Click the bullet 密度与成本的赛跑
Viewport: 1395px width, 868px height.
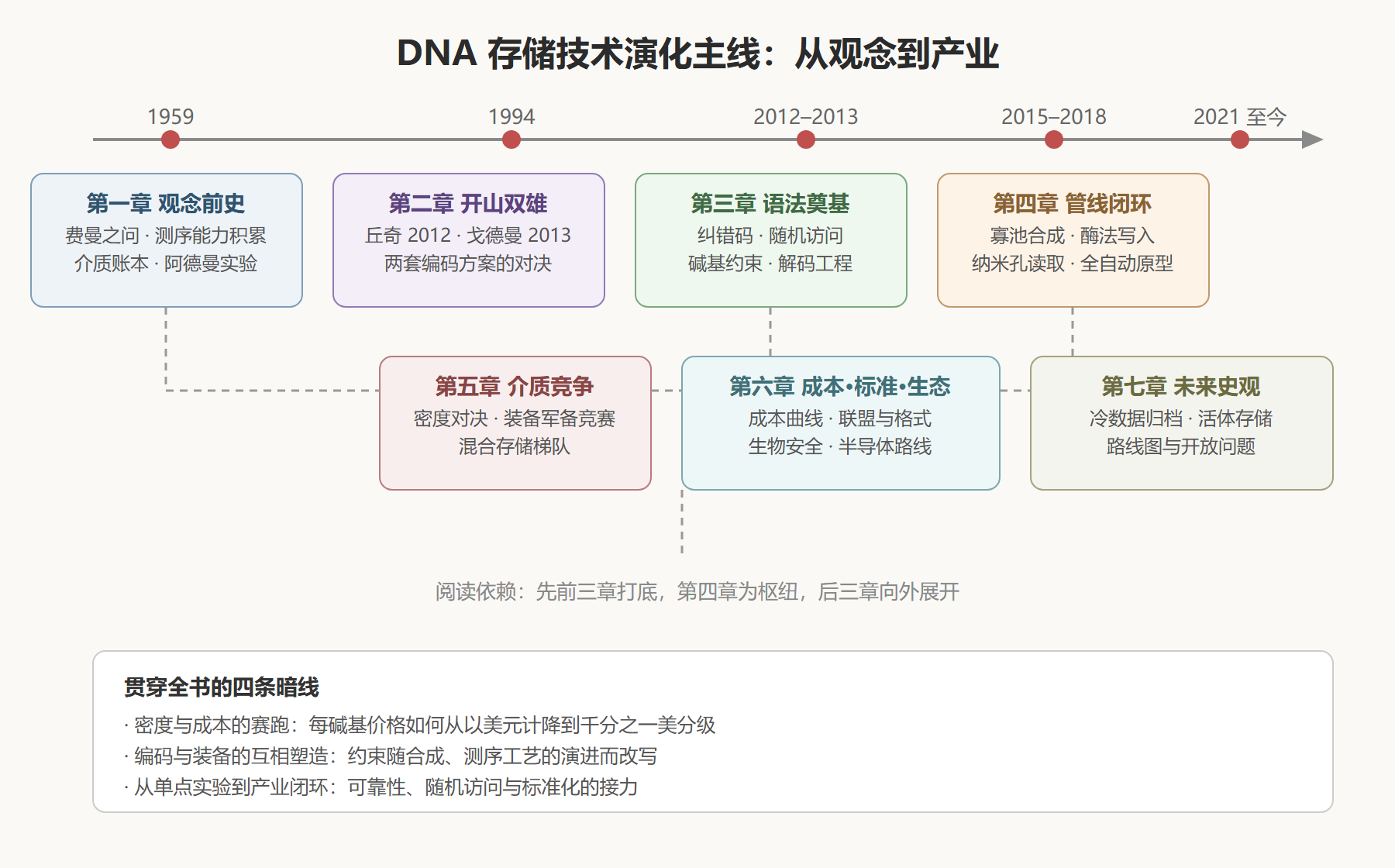[x=419, y=725]
